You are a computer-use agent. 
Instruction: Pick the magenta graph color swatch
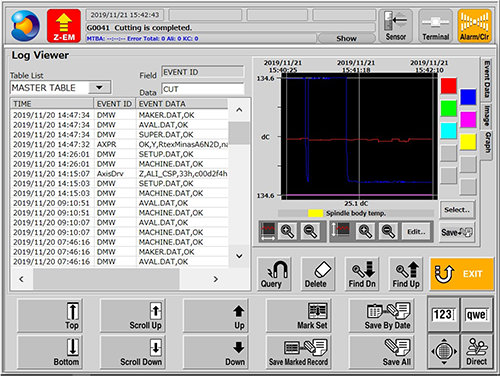[468, 119]
